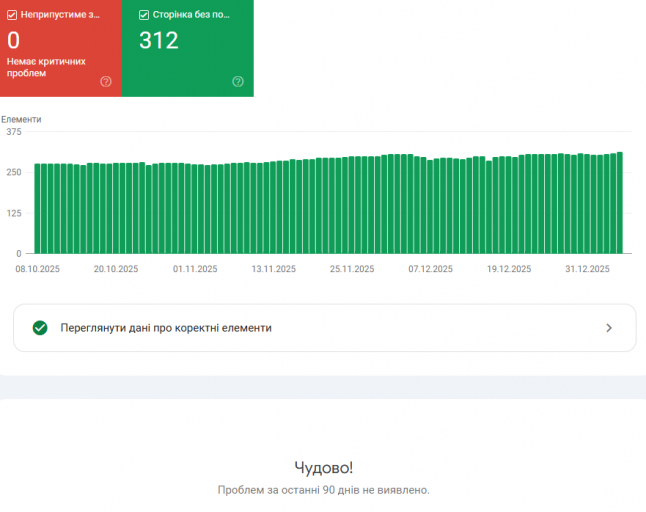Select the green card showing 312
Screen dimensions: 646x512
point(188,48)
